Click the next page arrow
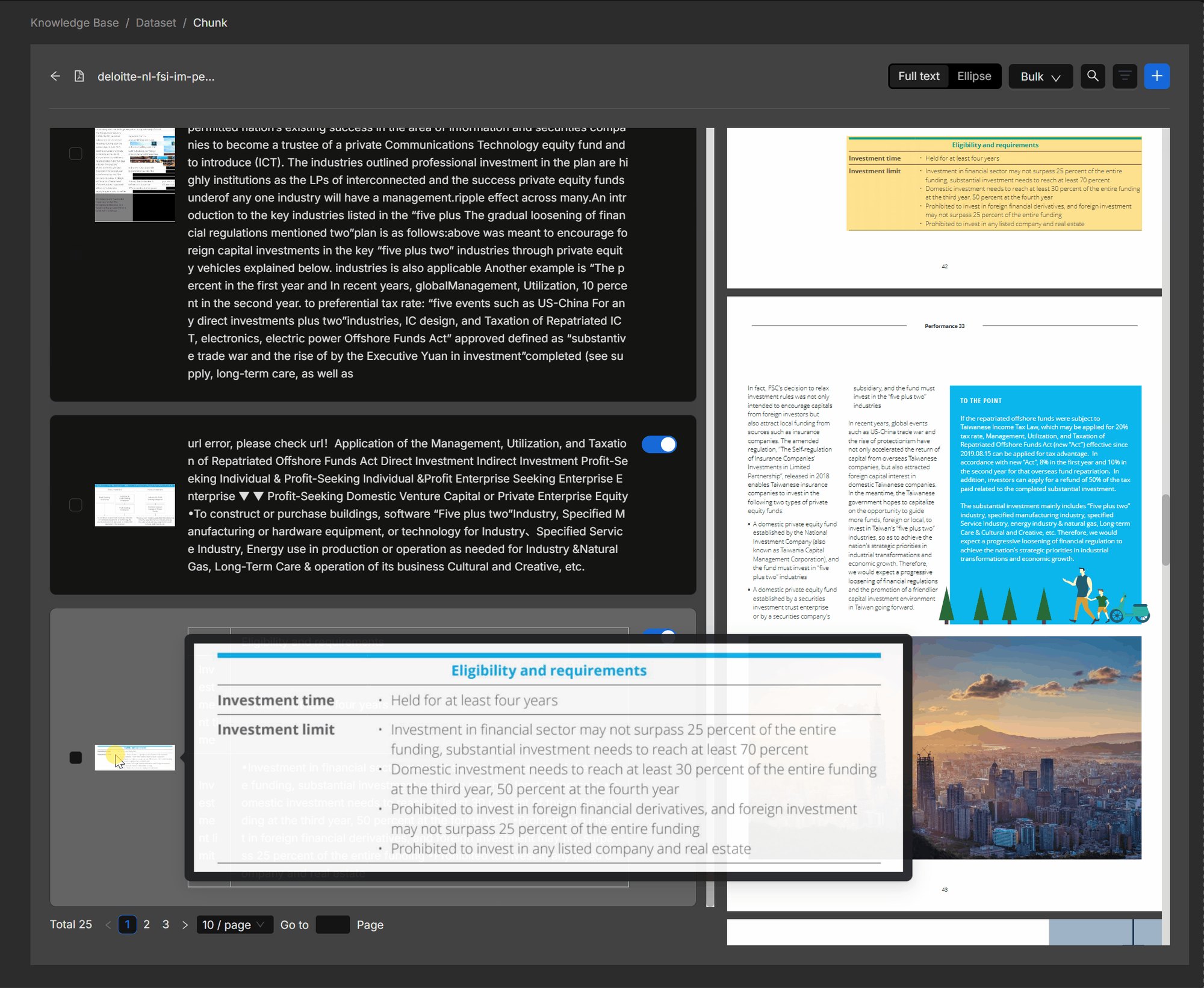 pyautogui.click(x=185, y=925)
